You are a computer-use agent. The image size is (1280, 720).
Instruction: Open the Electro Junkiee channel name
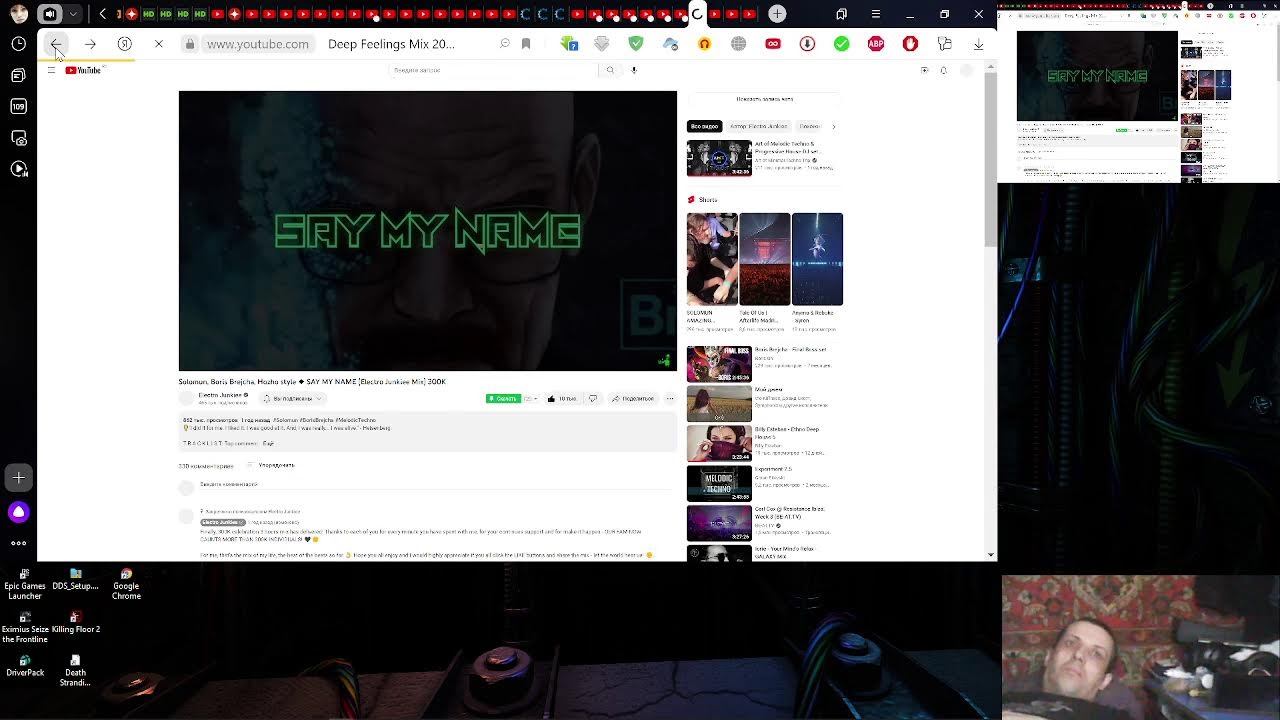point(221,395)
